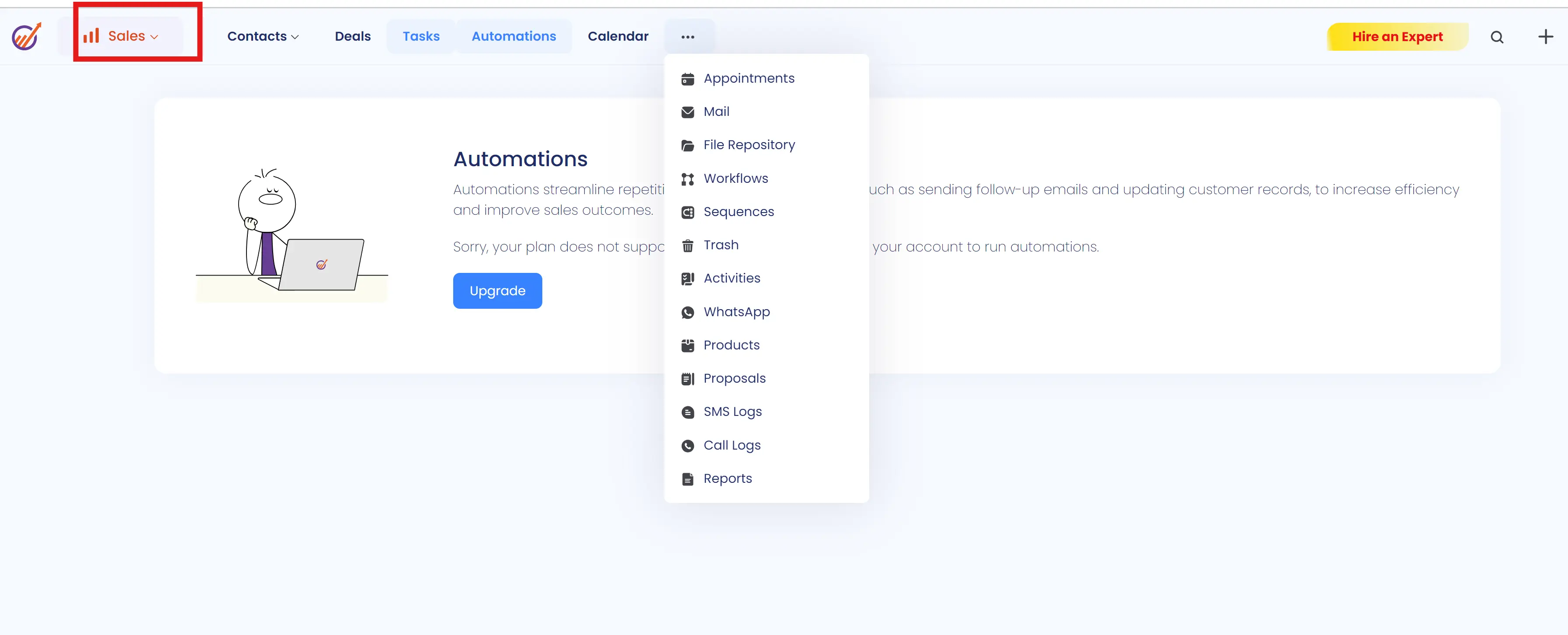
Task: Open the search magnifier icon
Action: [1497, 37]
